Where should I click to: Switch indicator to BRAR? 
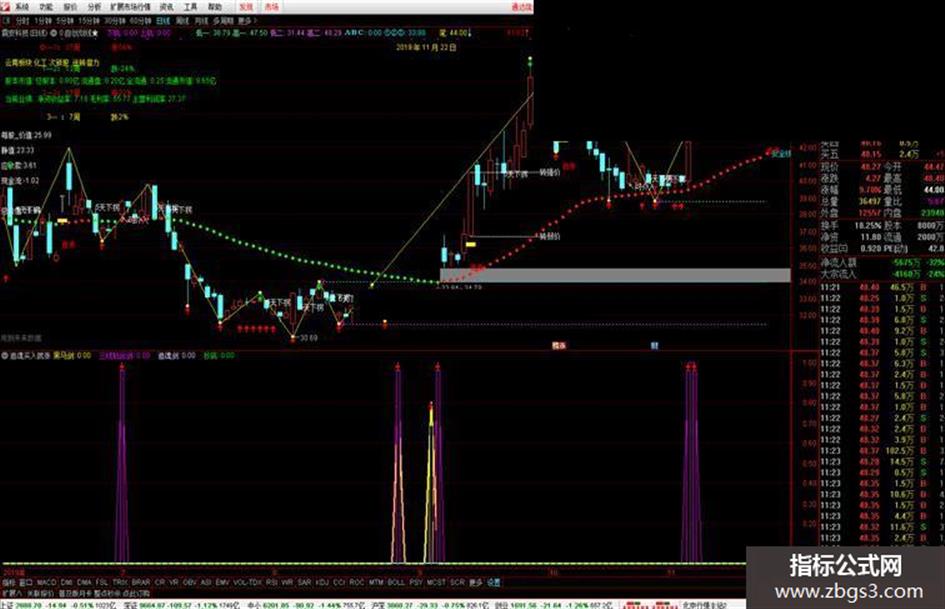(140, 582)
